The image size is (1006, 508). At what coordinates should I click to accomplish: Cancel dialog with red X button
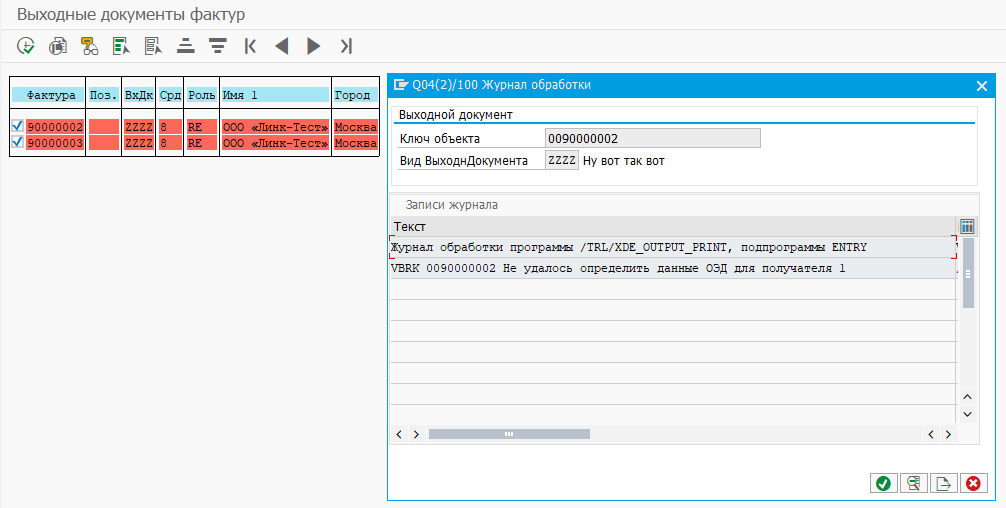pos(972,483)
